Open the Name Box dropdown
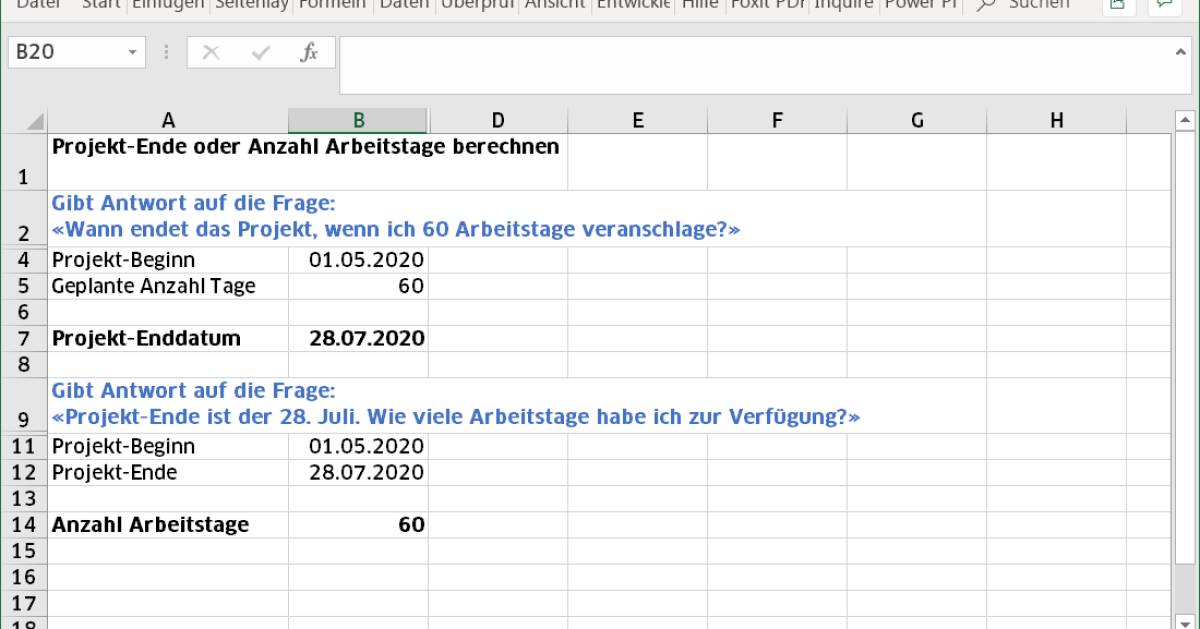This screenshot has height=629, width=1200. click(x=133, y=53)
